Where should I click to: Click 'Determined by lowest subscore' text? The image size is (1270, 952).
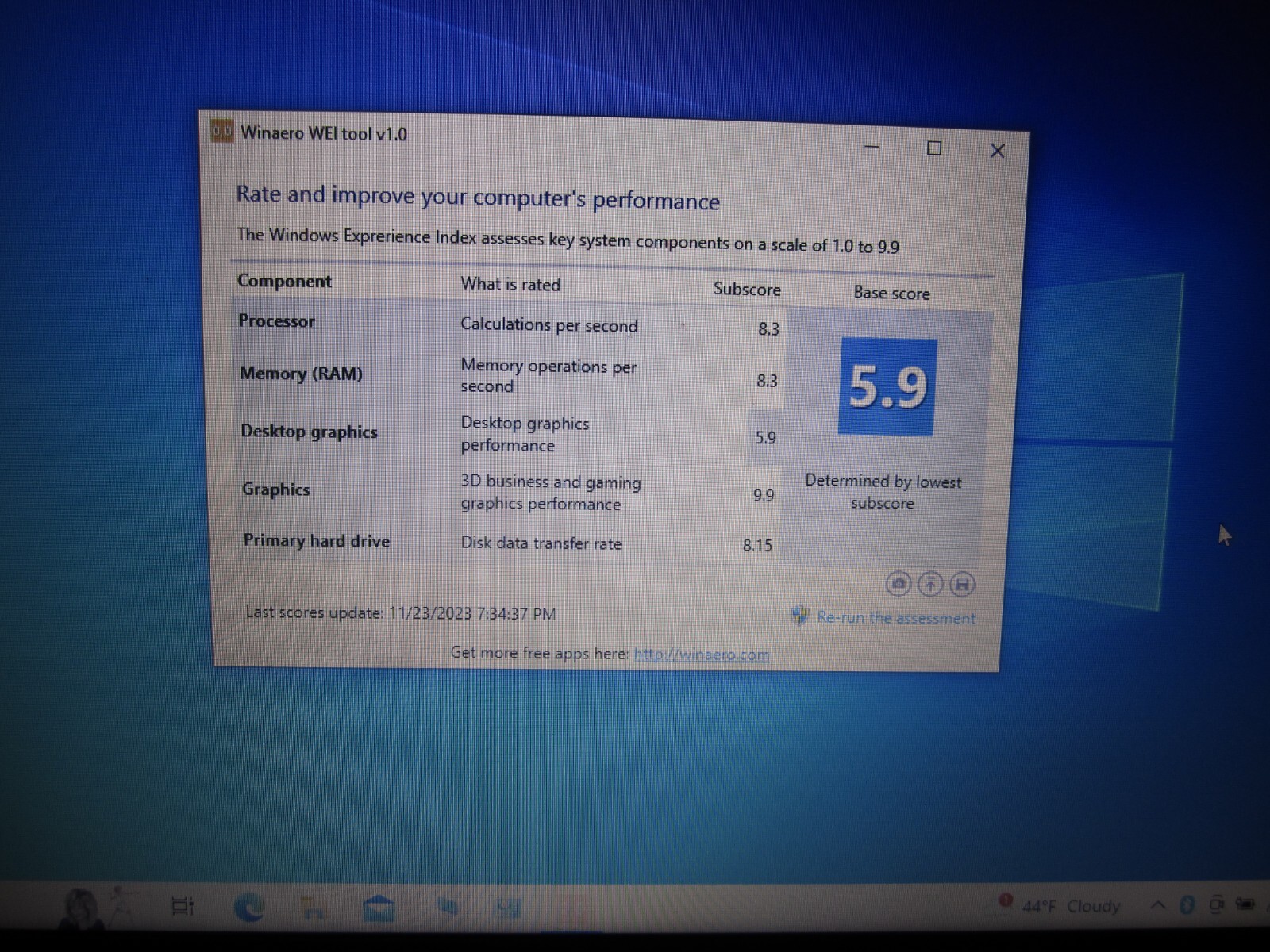click(883, 492)
